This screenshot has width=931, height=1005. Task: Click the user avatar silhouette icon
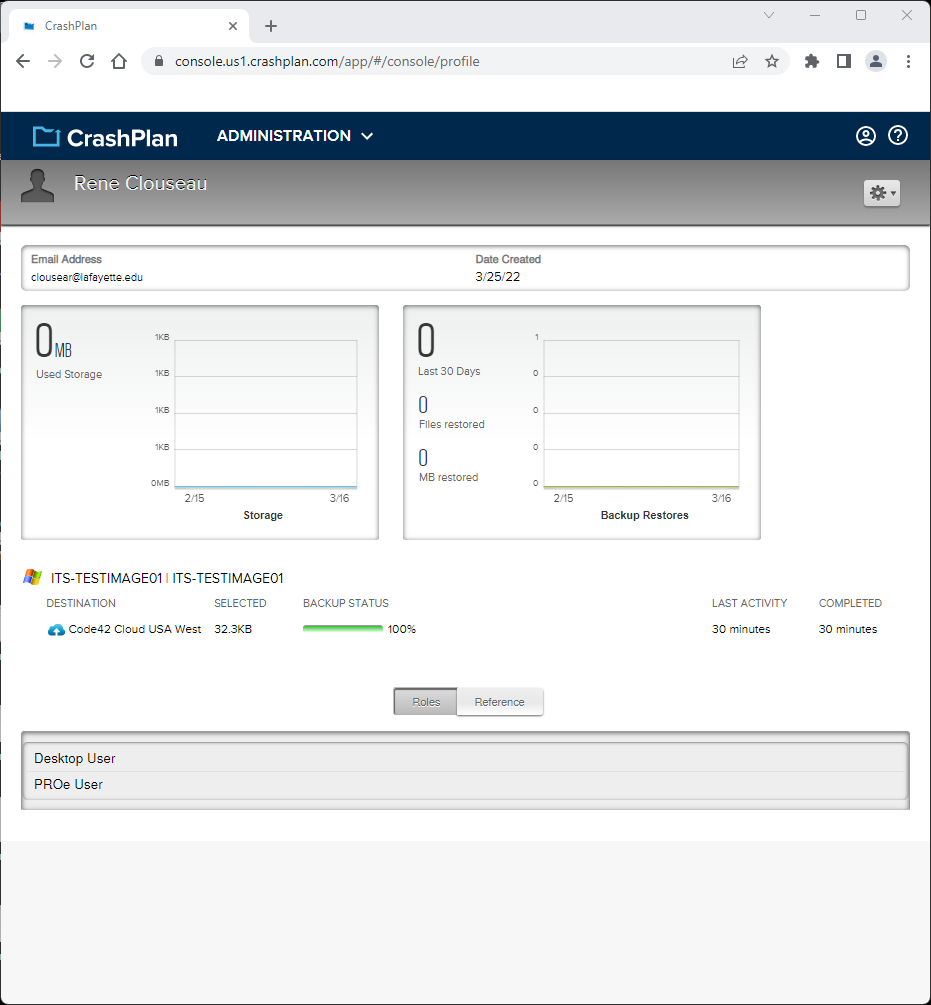pyautogui.click(x=37, y=186)
